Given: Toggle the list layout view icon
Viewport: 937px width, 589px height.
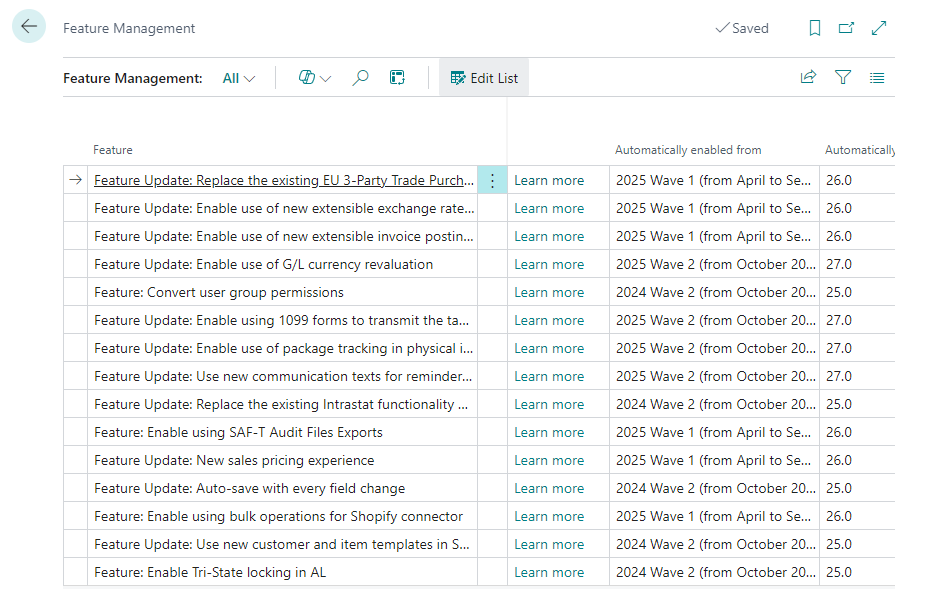Looking at the screenshot, I should [x=877, y=78].
